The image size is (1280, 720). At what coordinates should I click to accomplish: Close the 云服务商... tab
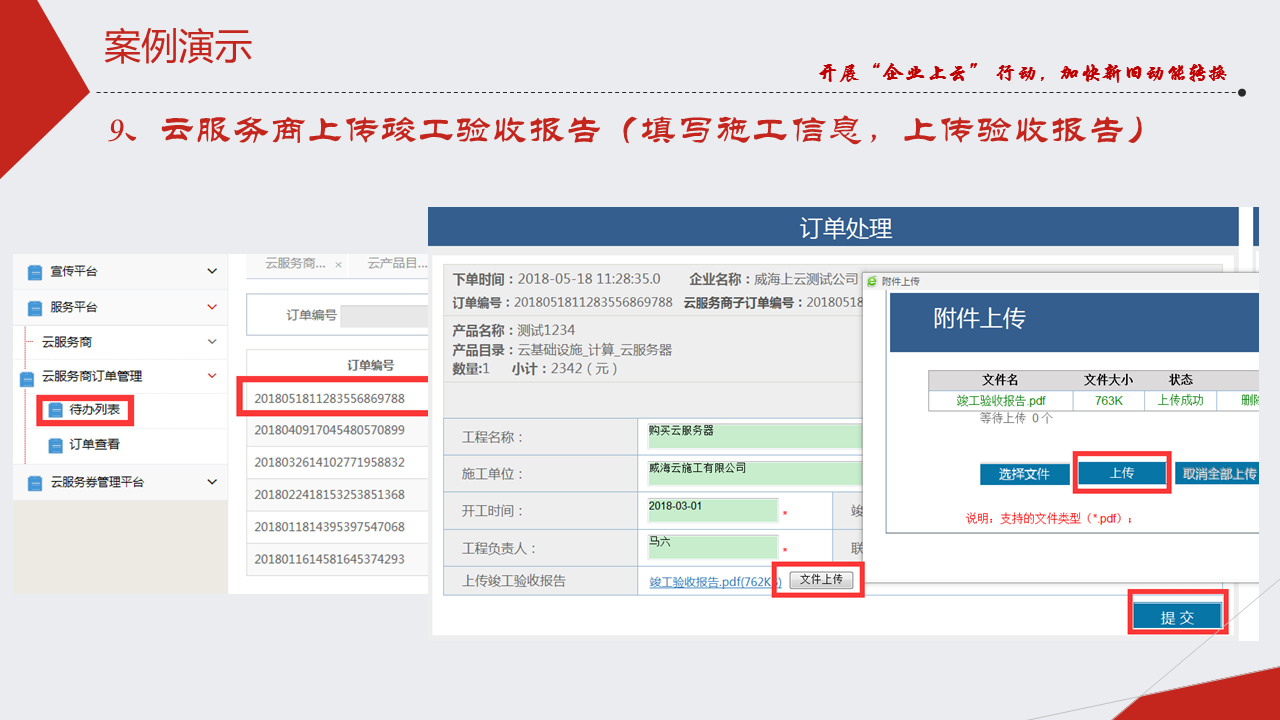(x=339, y=265)
